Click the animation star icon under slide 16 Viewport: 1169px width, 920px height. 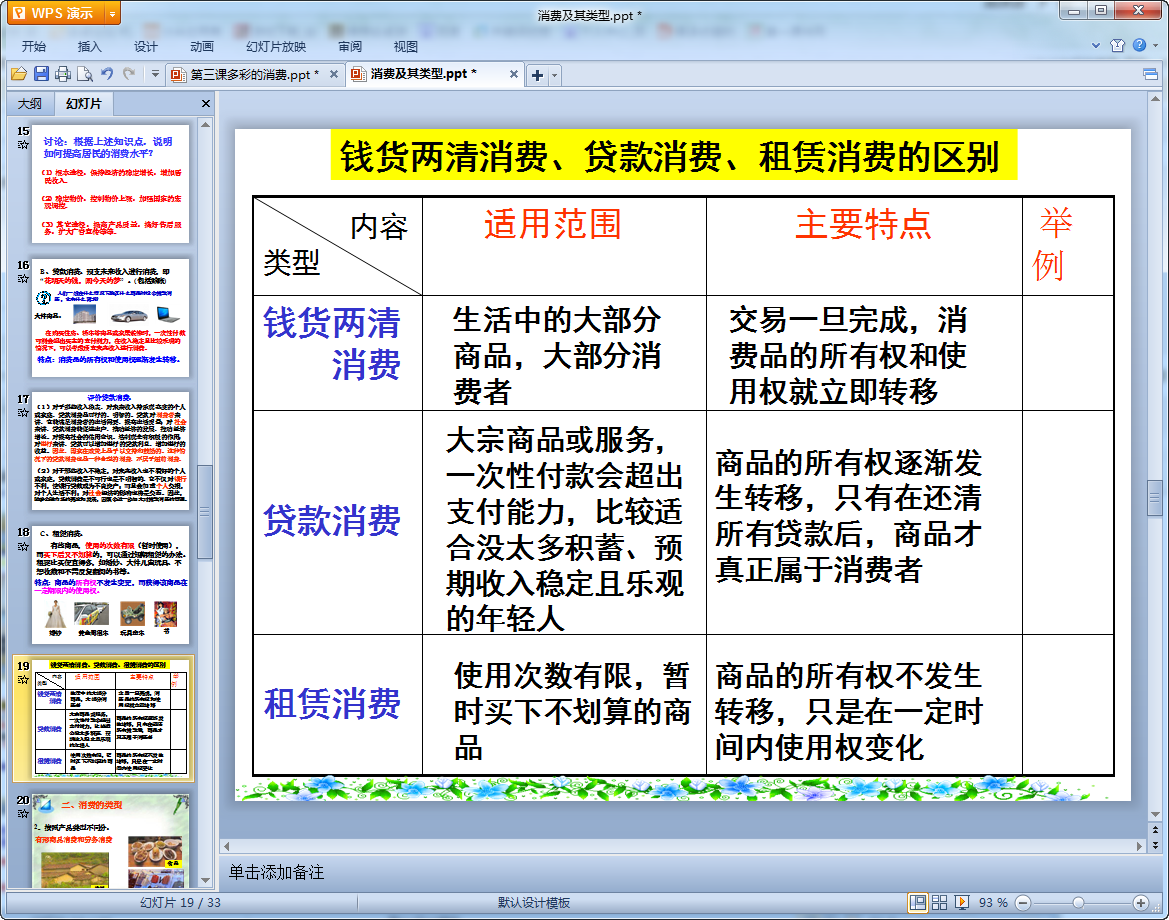click(23, 279)
